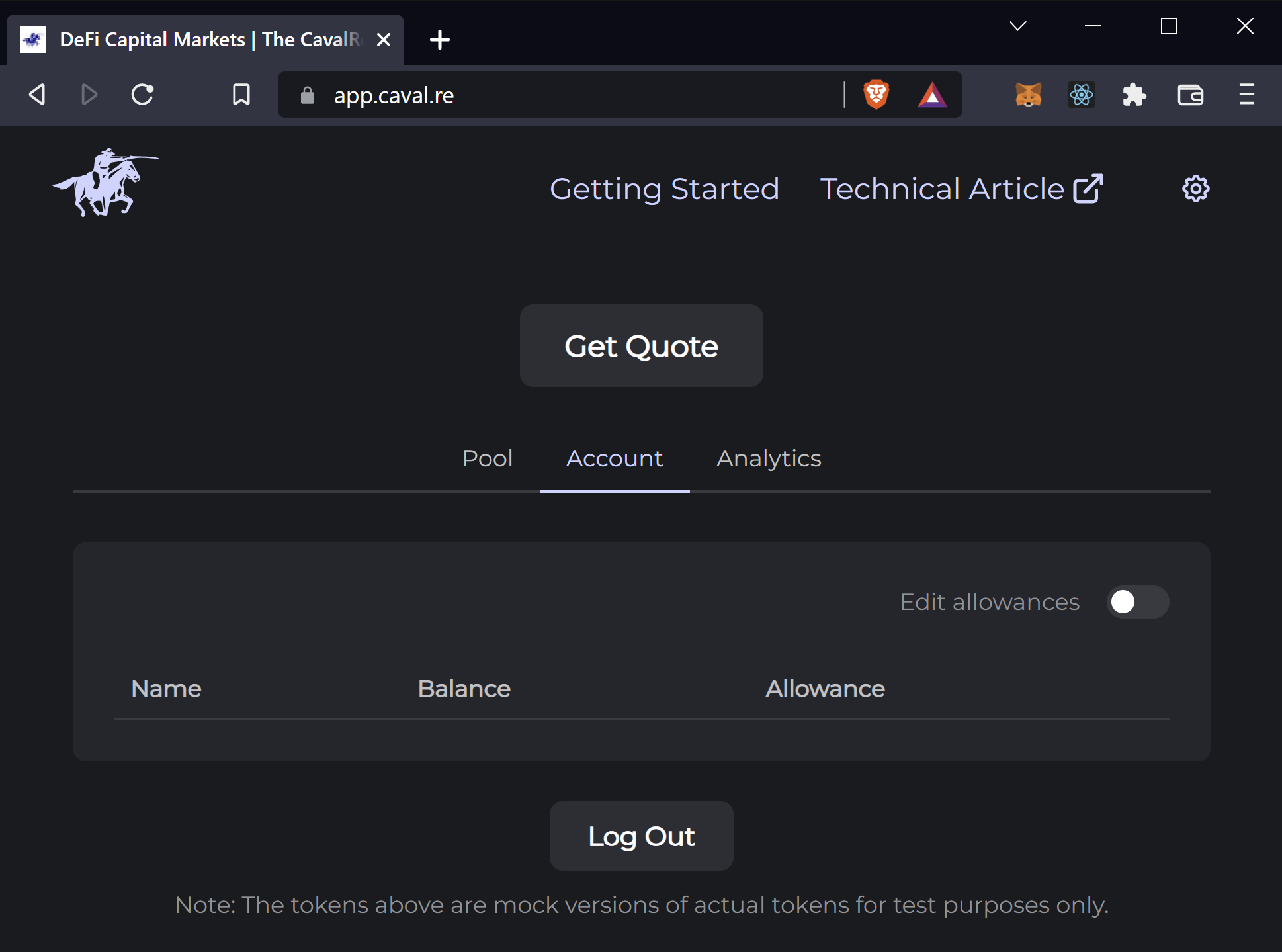Viewport: 1282px width, 952px height.
Task: Click the mock tokens note text
Action: pos(641,905)
